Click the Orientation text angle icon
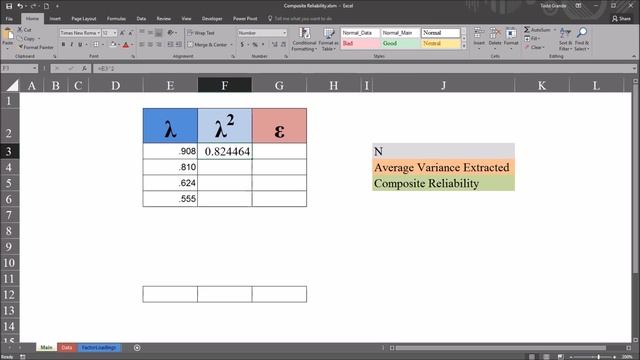This screenshot has height=360, width=640. point(171,32)
